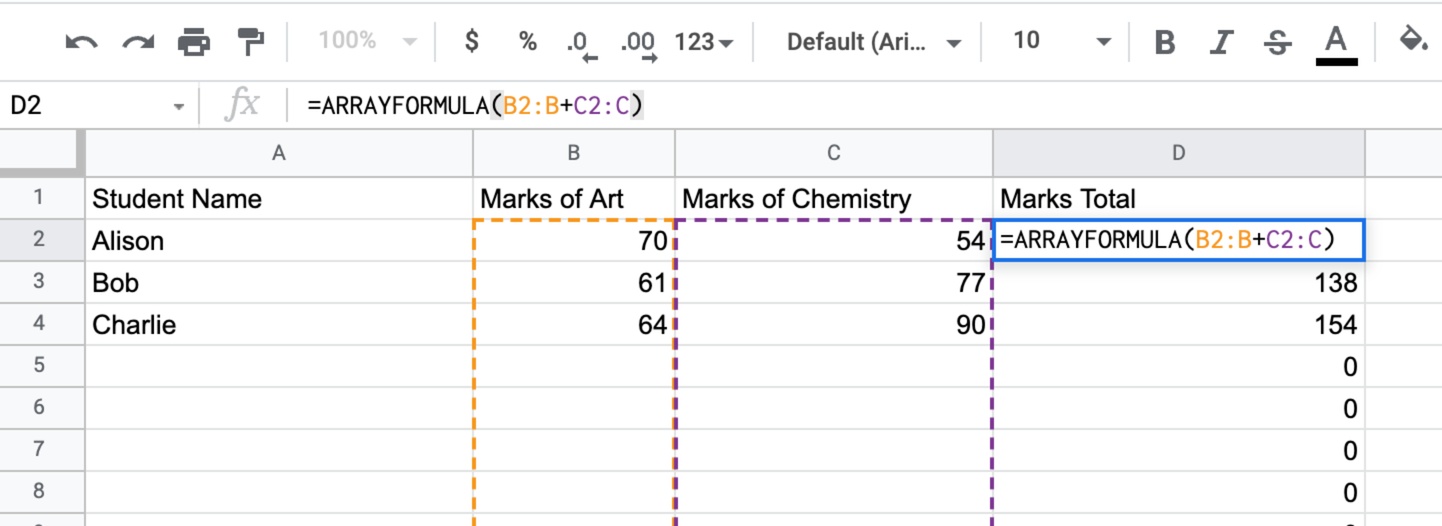Open the text color picker

click(x=1336, y=44)
